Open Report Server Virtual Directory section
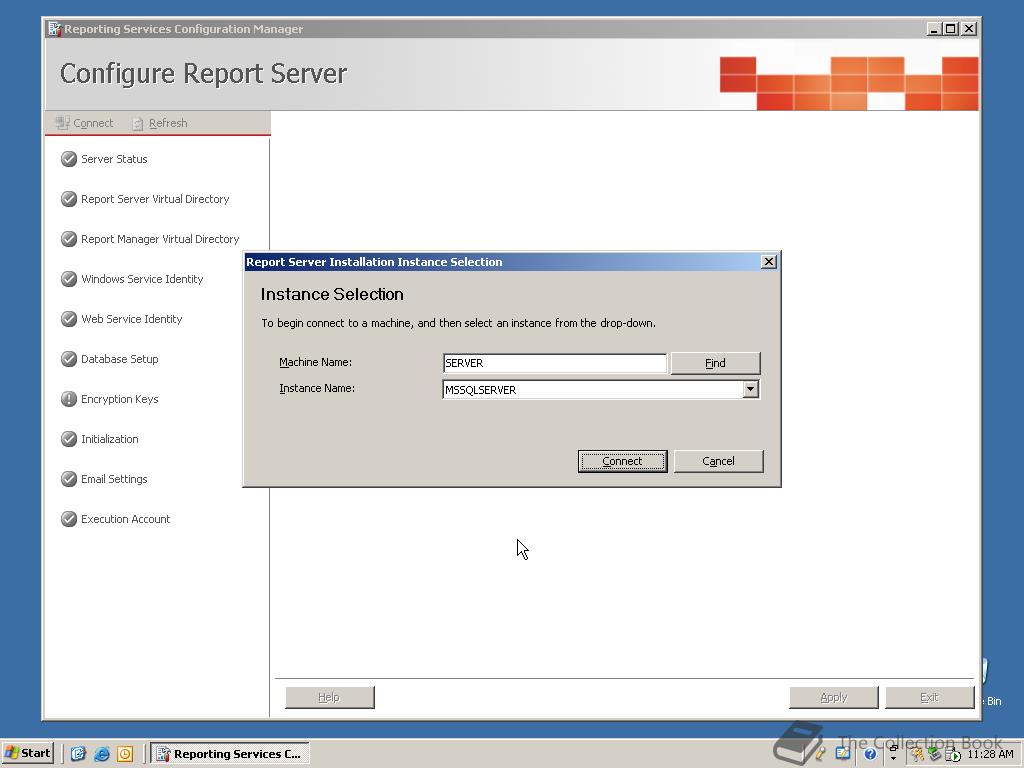Viewport: 1024px width, 768px height. point(155,199)
